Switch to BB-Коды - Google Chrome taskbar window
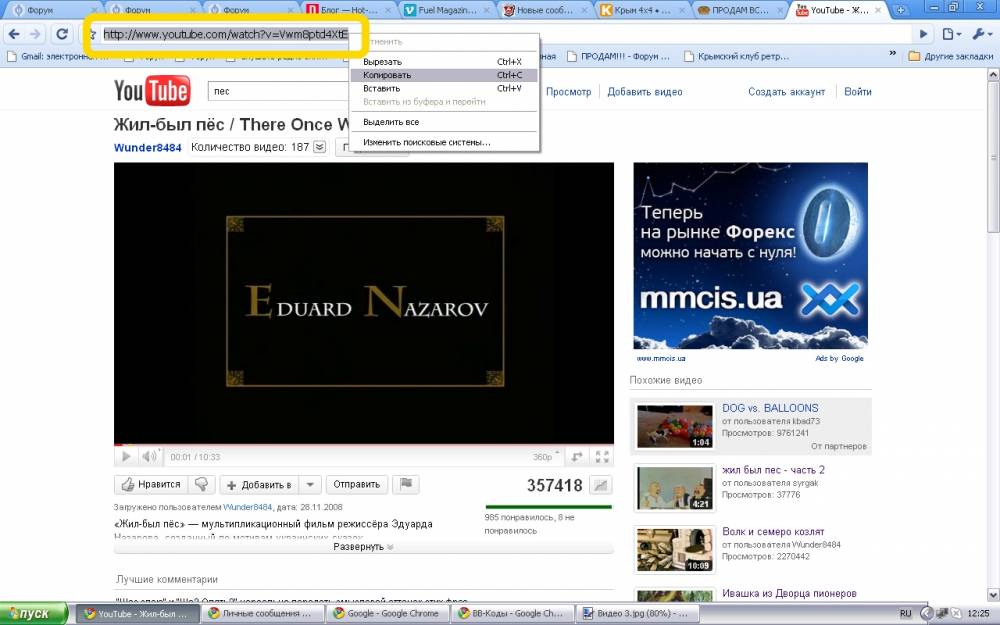 click(x=511, y=614)
